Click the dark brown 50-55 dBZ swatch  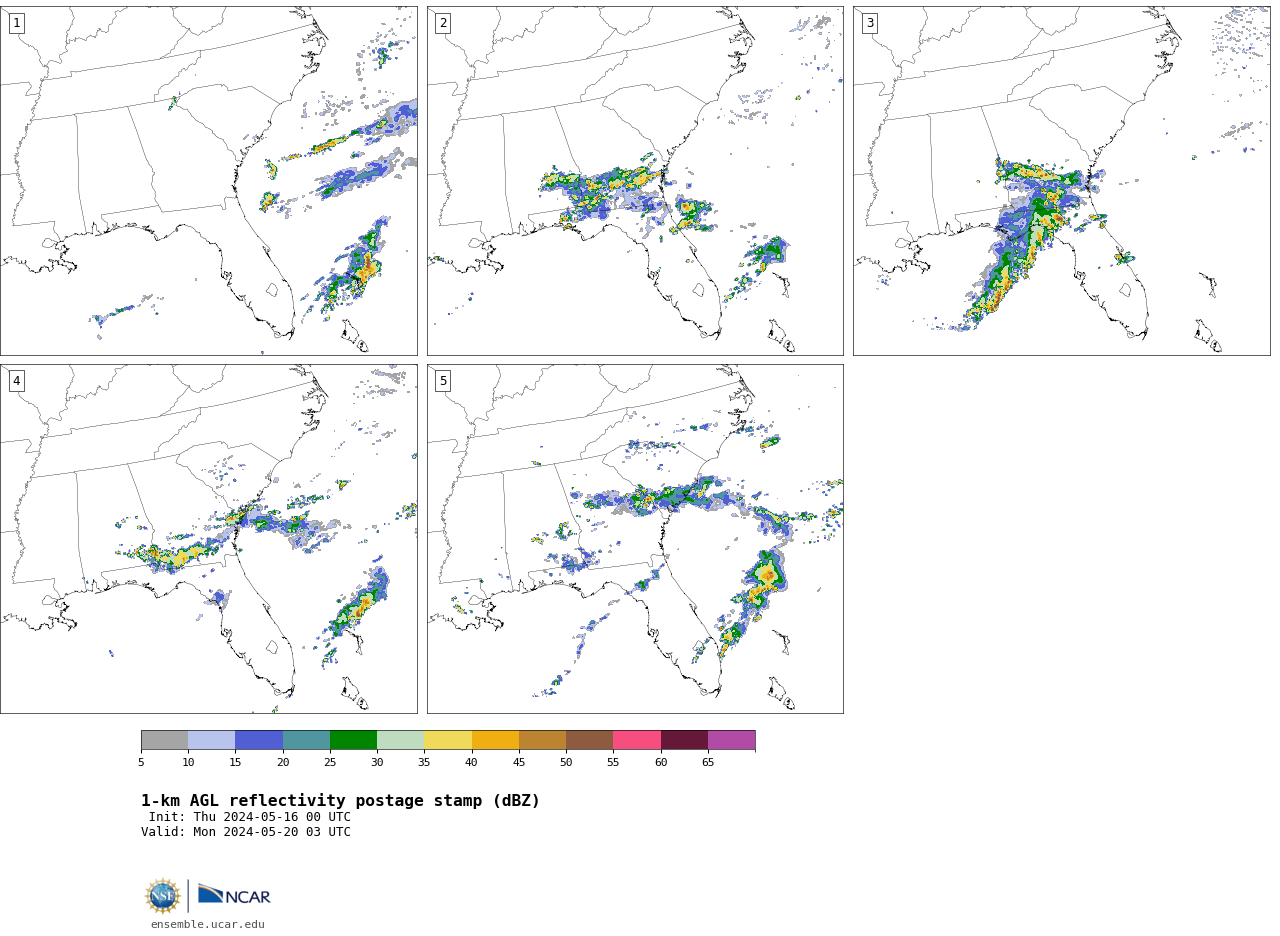tap(590, 740)
